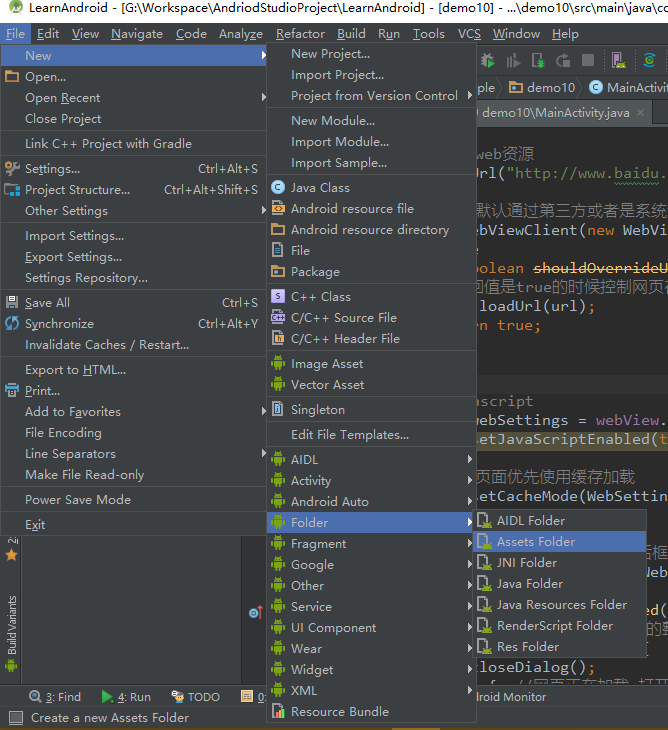
Task: Choose Exit from File menu
Action: [x=133, y=525]
